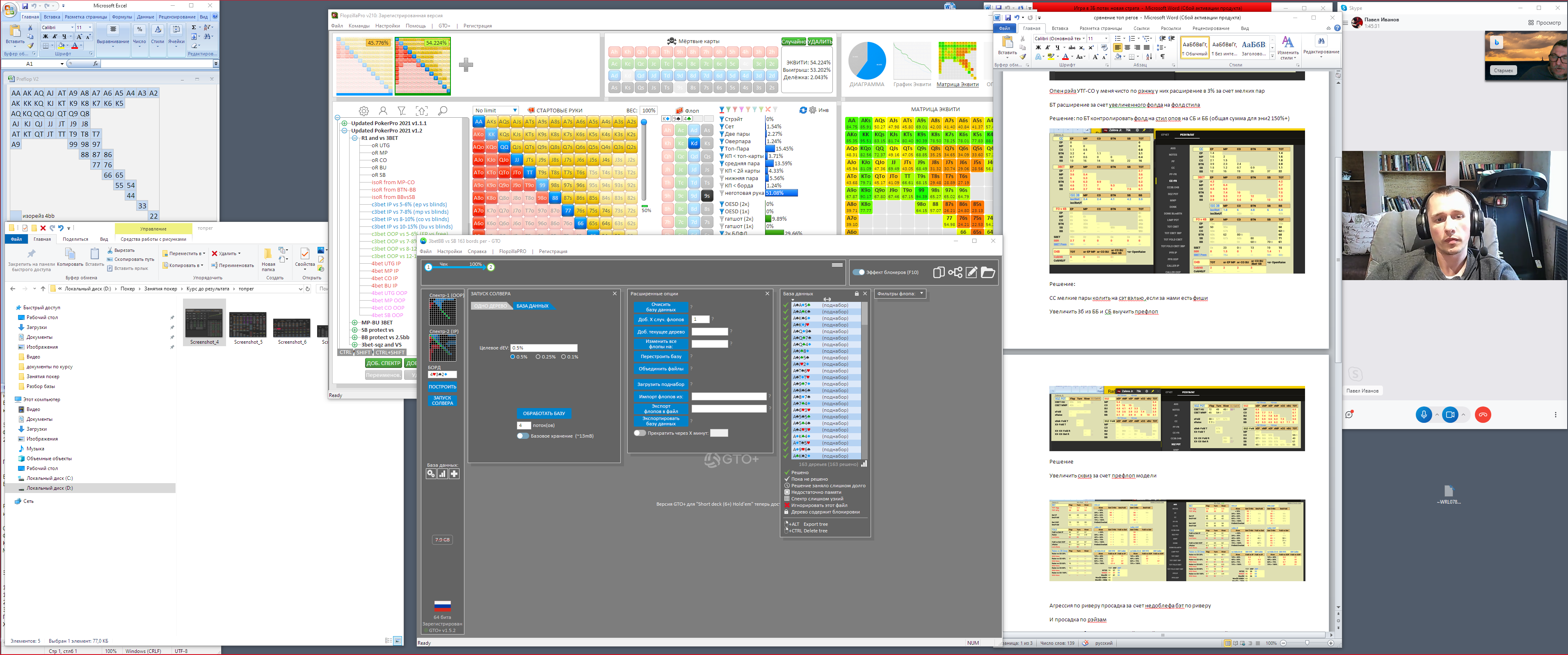Open Вставка tab in front Word window
Image resolution: width=1568 pixels, height=655 pixels.
[1060, 28]
